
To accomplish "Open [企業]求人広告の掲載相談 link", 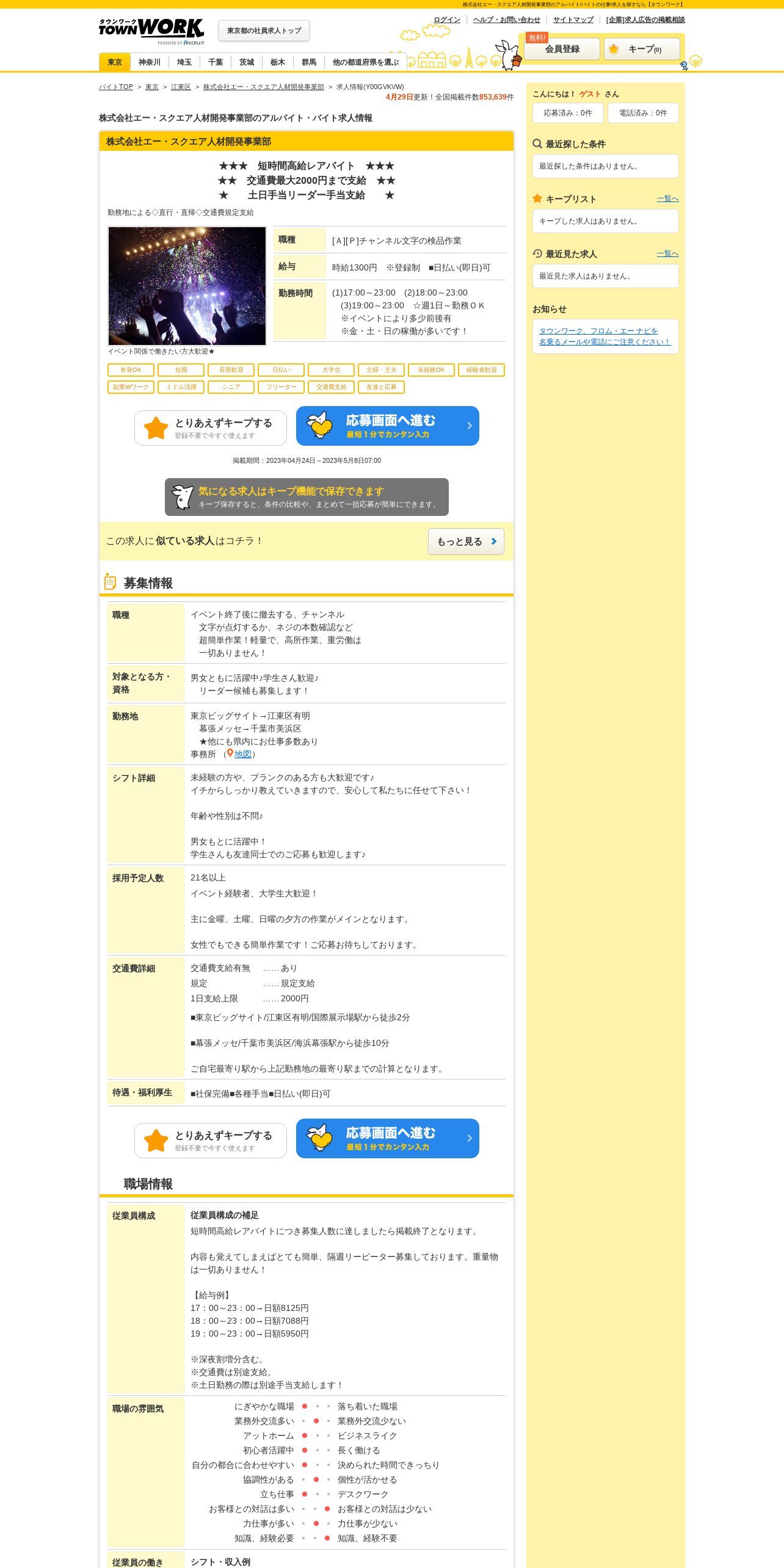I will click(645, 20).
